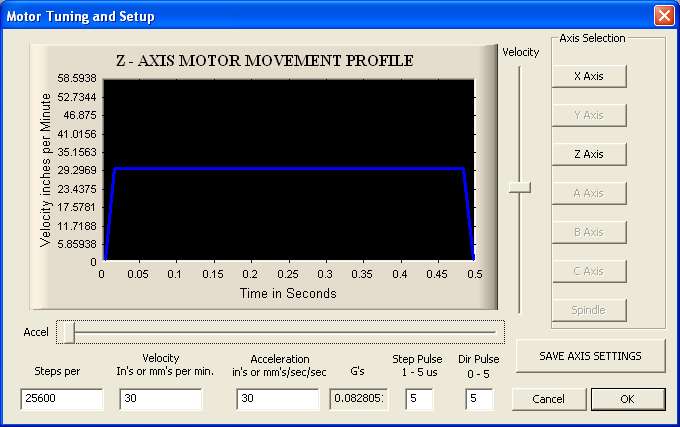The width and height of the screenshot is (680, 427).
Task: Select the X Axis button
Action: click(x=589, y=76)
